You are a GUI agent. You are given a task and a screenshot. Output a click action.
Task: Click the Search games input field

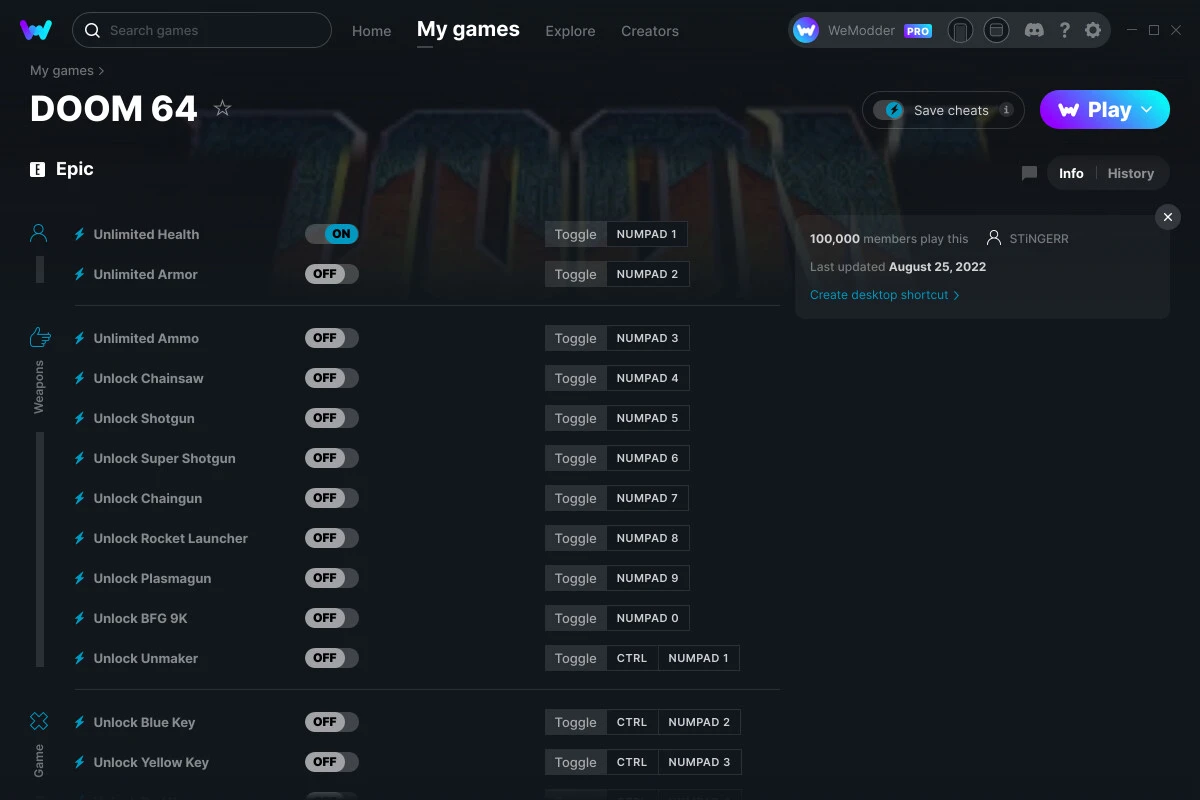coord(202,30)
